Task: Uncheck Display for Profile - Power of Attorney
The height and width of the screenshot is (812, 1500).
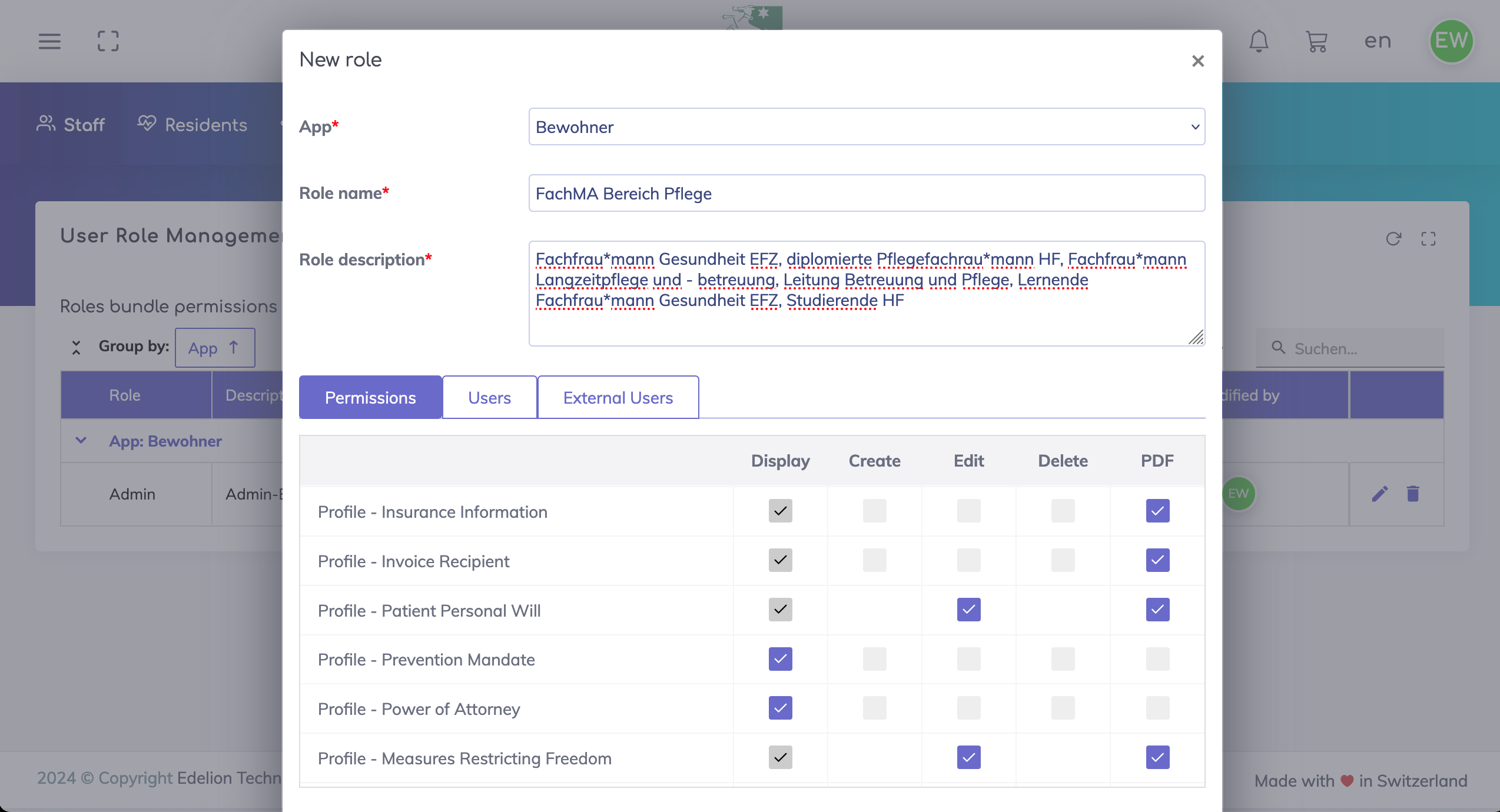Action: click(780, 708)
